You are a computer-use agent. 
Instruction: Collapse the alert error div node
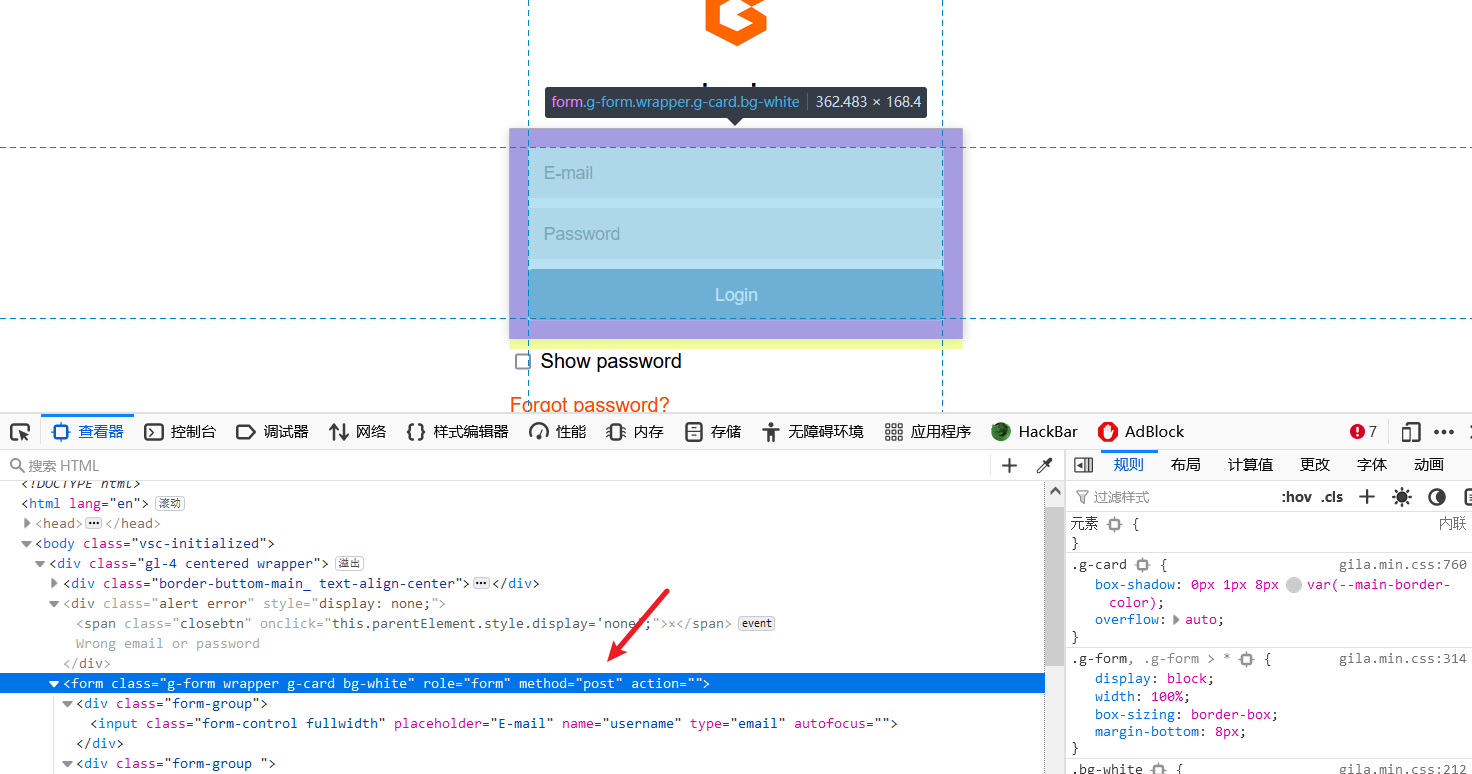click(55, 604)
